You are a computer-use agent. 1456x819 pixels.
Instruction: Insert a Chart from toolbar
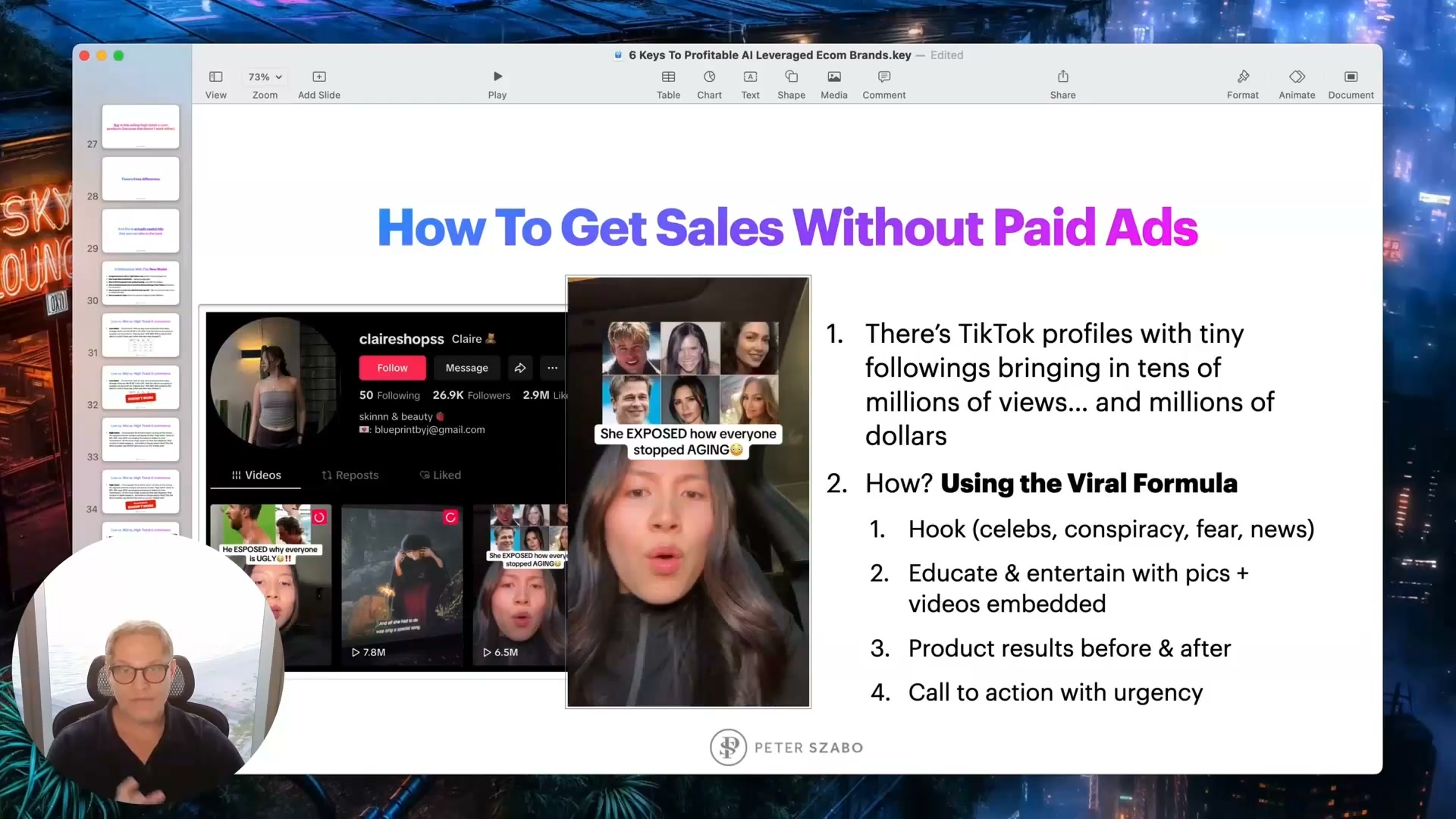pos(709,77)
